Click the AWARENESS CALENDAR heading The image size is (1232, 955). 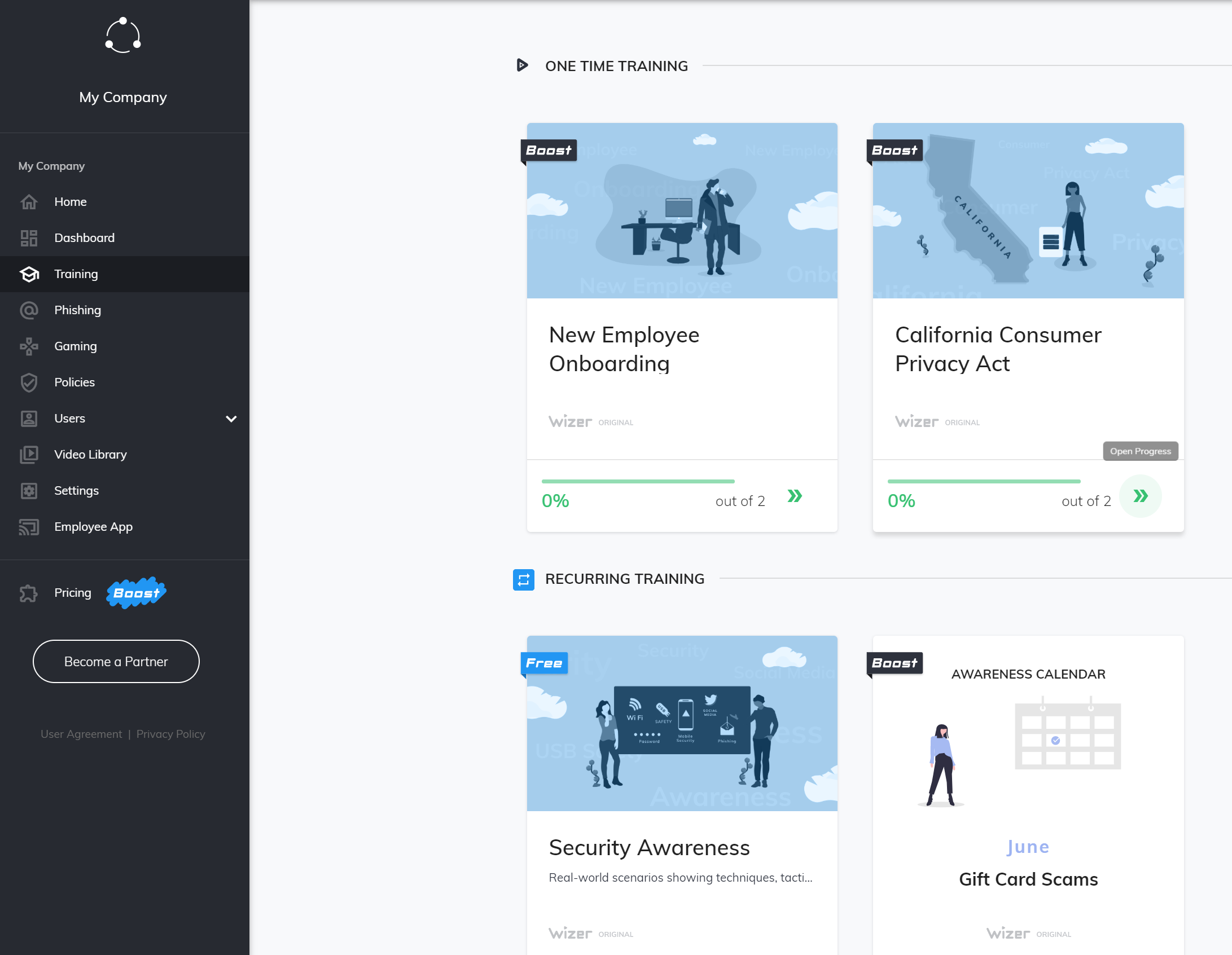(1028, 674)
